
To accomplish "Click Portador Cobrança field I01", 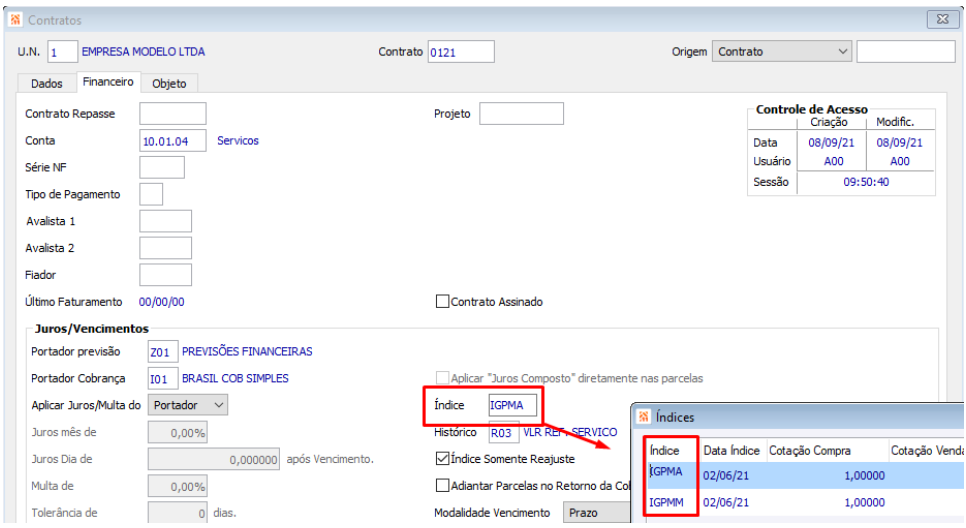I will (163, 378).
